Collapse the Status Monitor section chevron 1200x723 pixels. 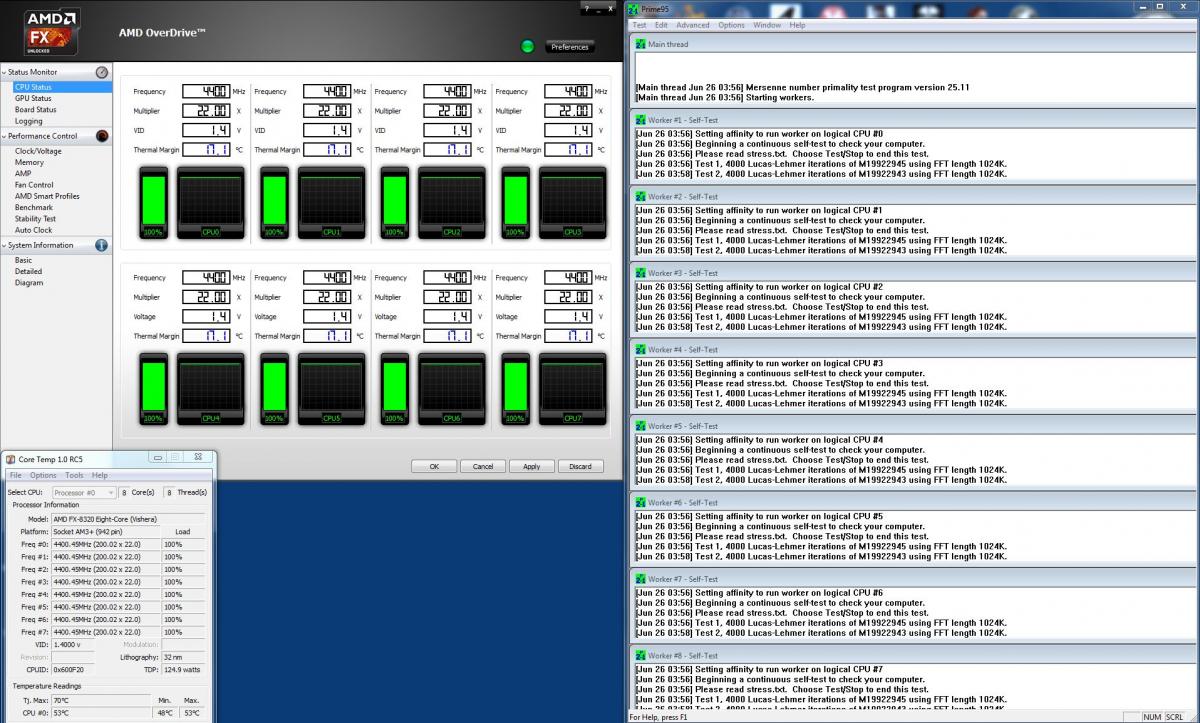tap(4, 72)
